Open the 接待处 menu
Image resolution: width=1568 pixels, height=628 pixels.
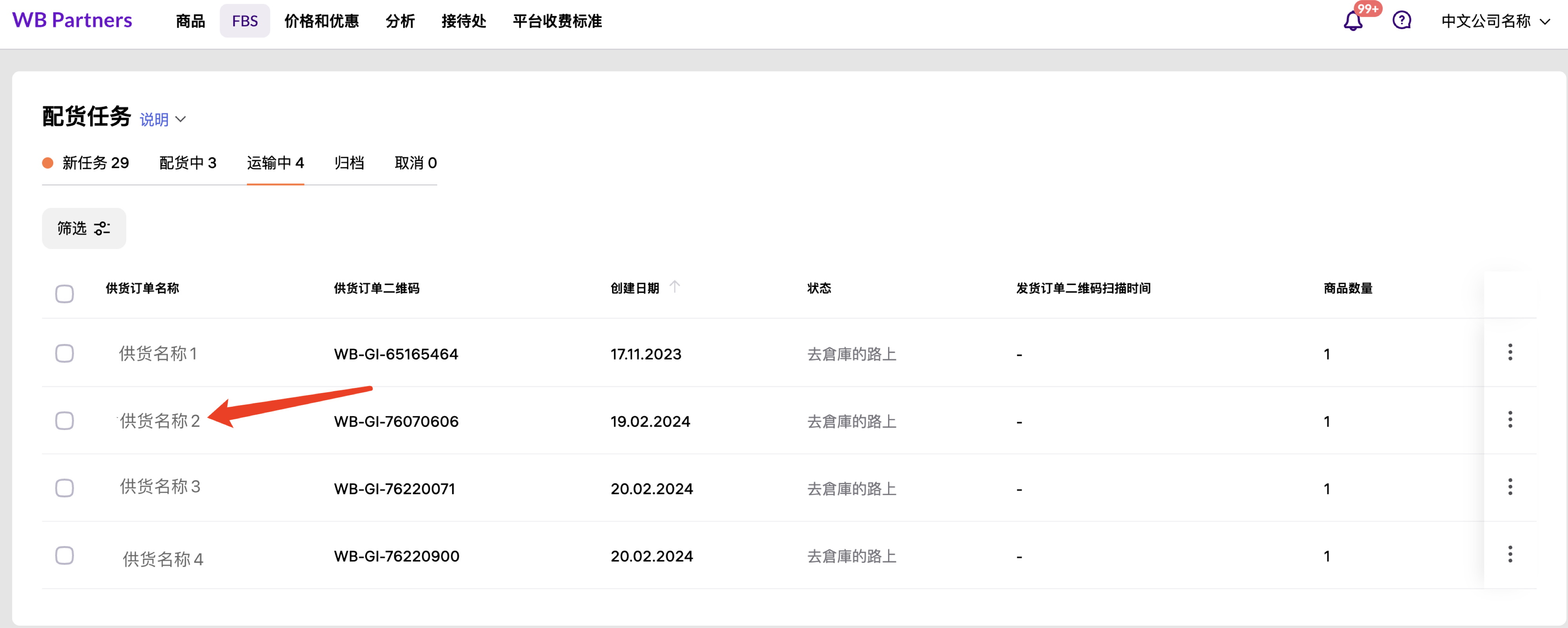click(464, 21)
